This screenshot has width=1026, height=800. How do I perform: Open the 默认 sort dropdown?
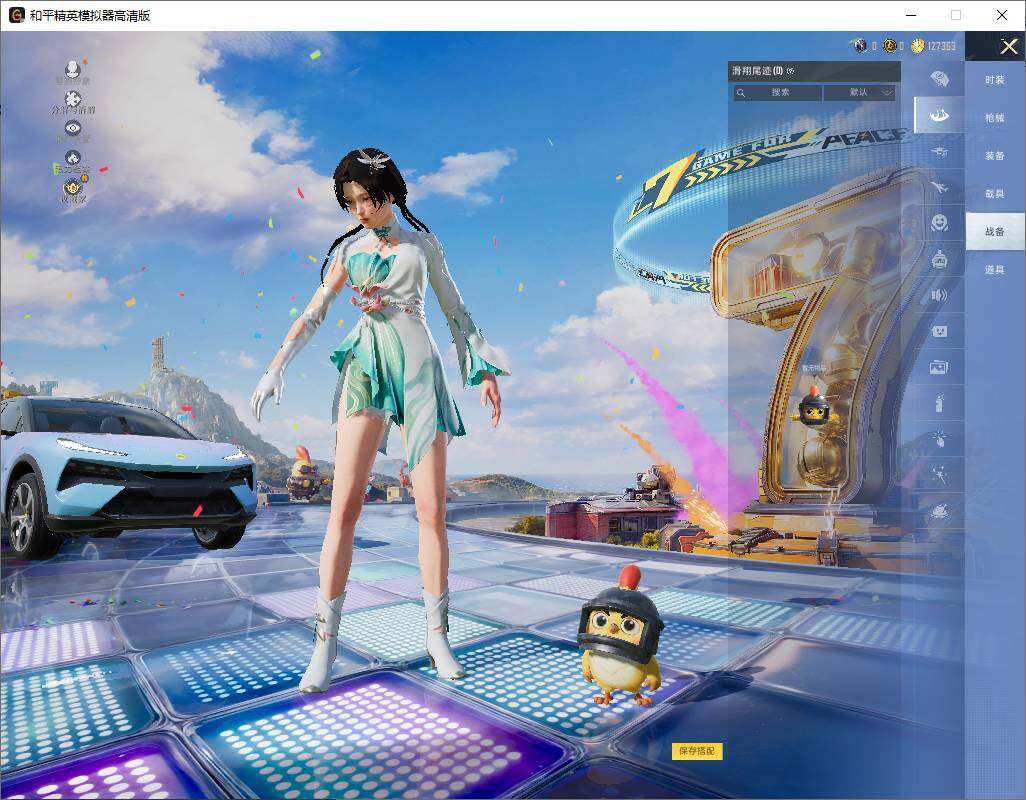click(859, 92)
